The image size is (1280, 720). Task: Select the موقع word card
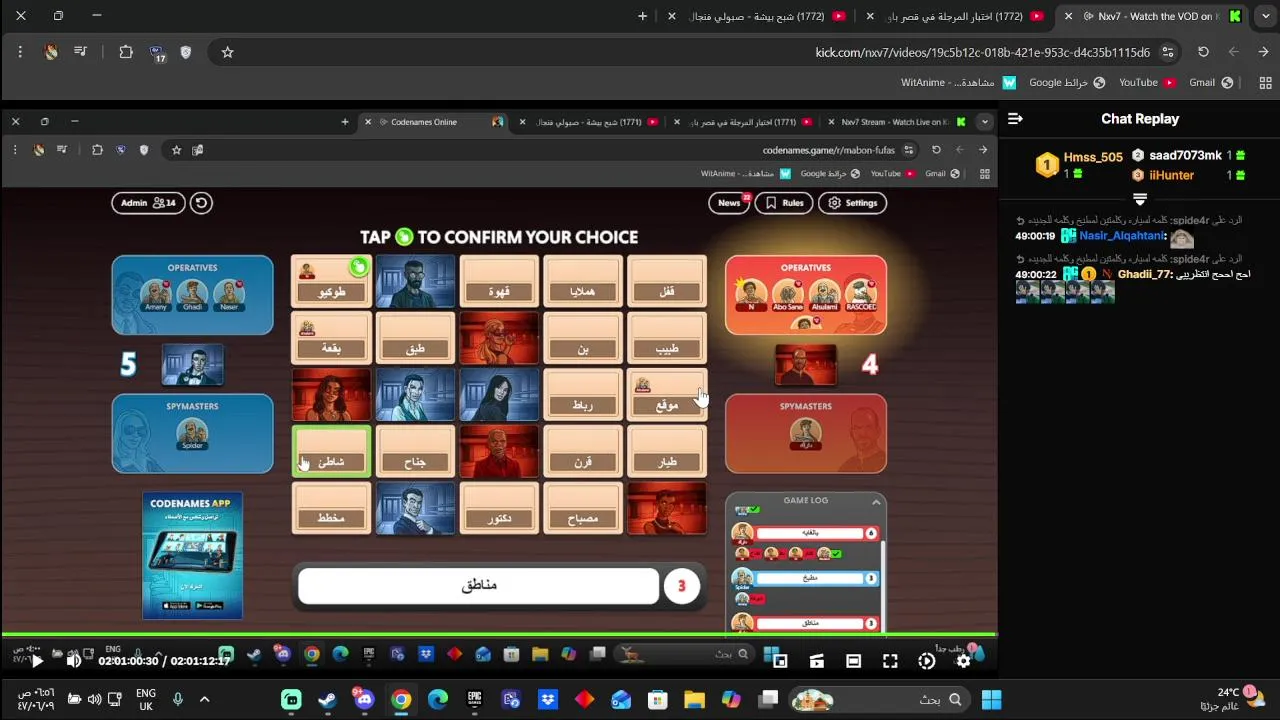(x=667, y=395)
